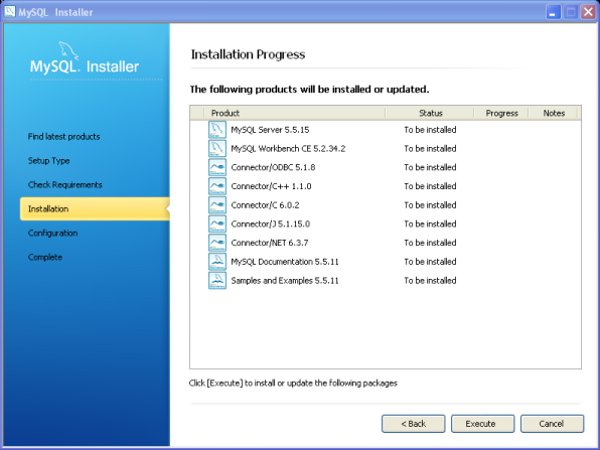Click the Connector/NET 6.3.7 icon
This screenshot has width=600, height=450.
coord(217,243)
